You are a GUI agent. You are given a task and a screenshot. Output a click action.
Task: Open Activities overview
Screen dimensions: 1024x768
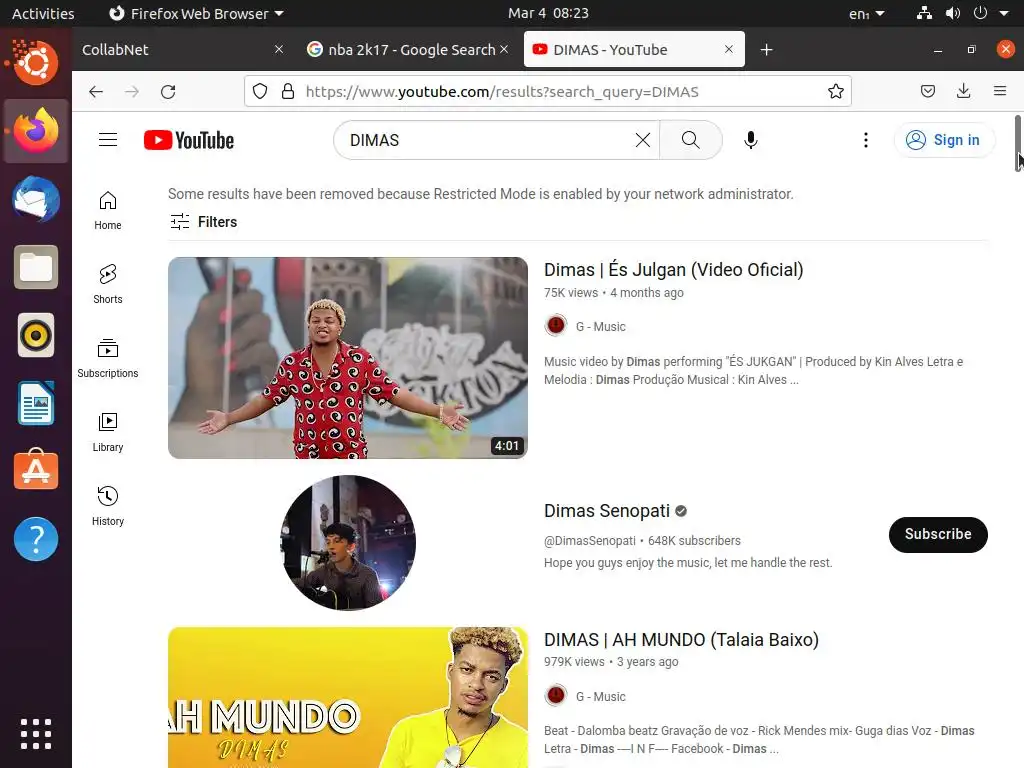[x=43, y=13]
